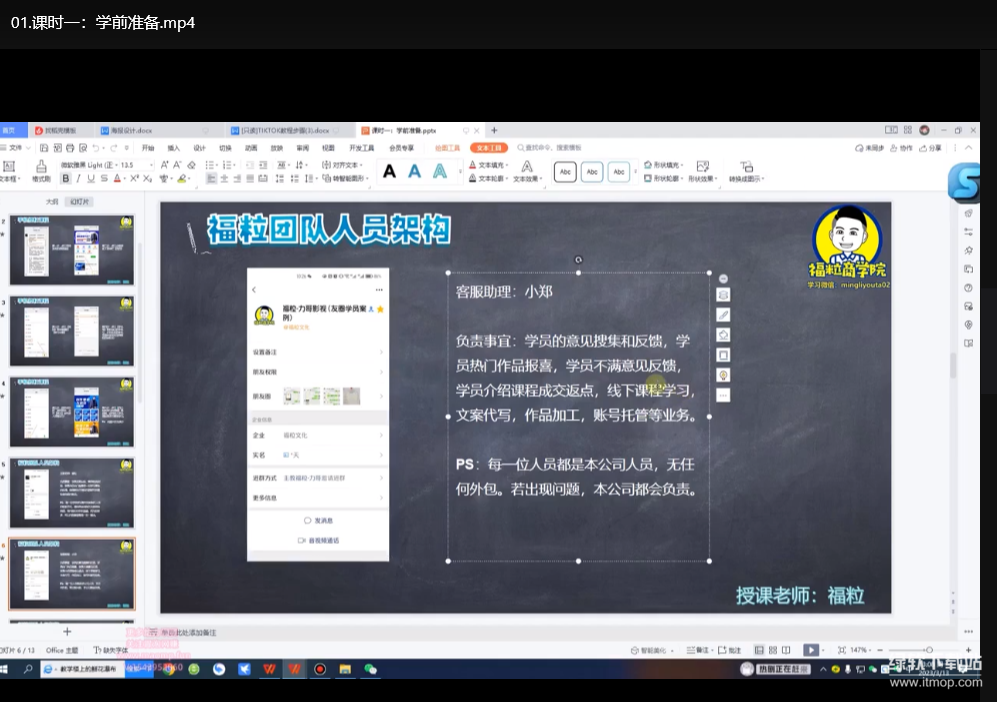
Task: Open the Insert (插入) ribbon tab
Action: (173, 148)
